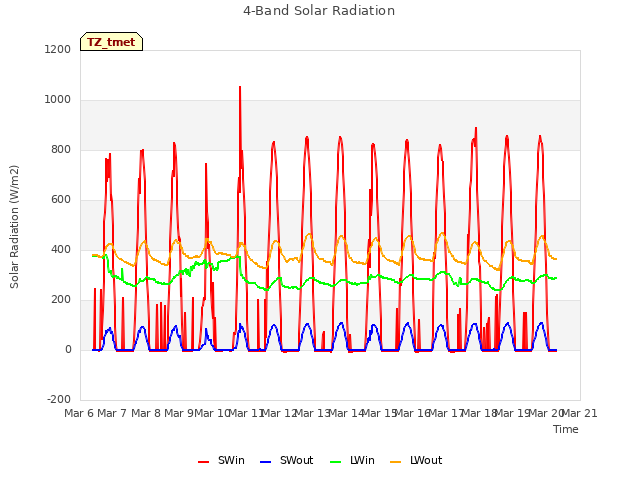
Task: Toggle the LWin series in the legend
Action: 352,460
